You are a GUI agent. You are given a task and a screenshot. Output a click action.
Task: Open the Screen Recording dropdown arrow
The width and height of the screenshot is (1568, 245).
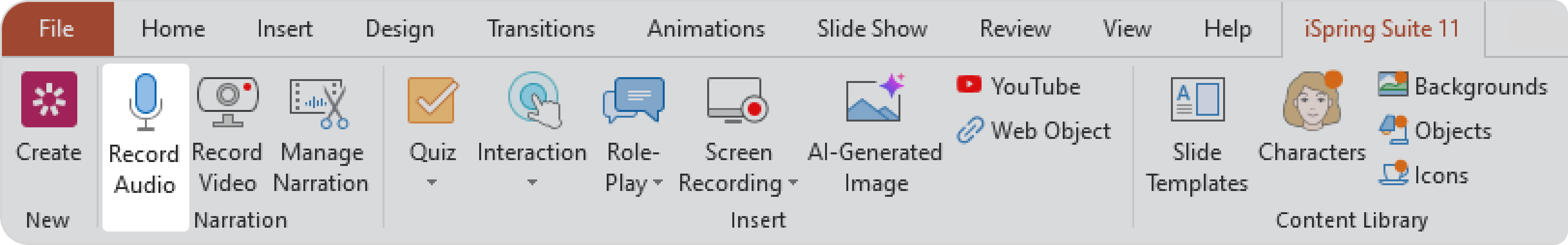[793, 183]
